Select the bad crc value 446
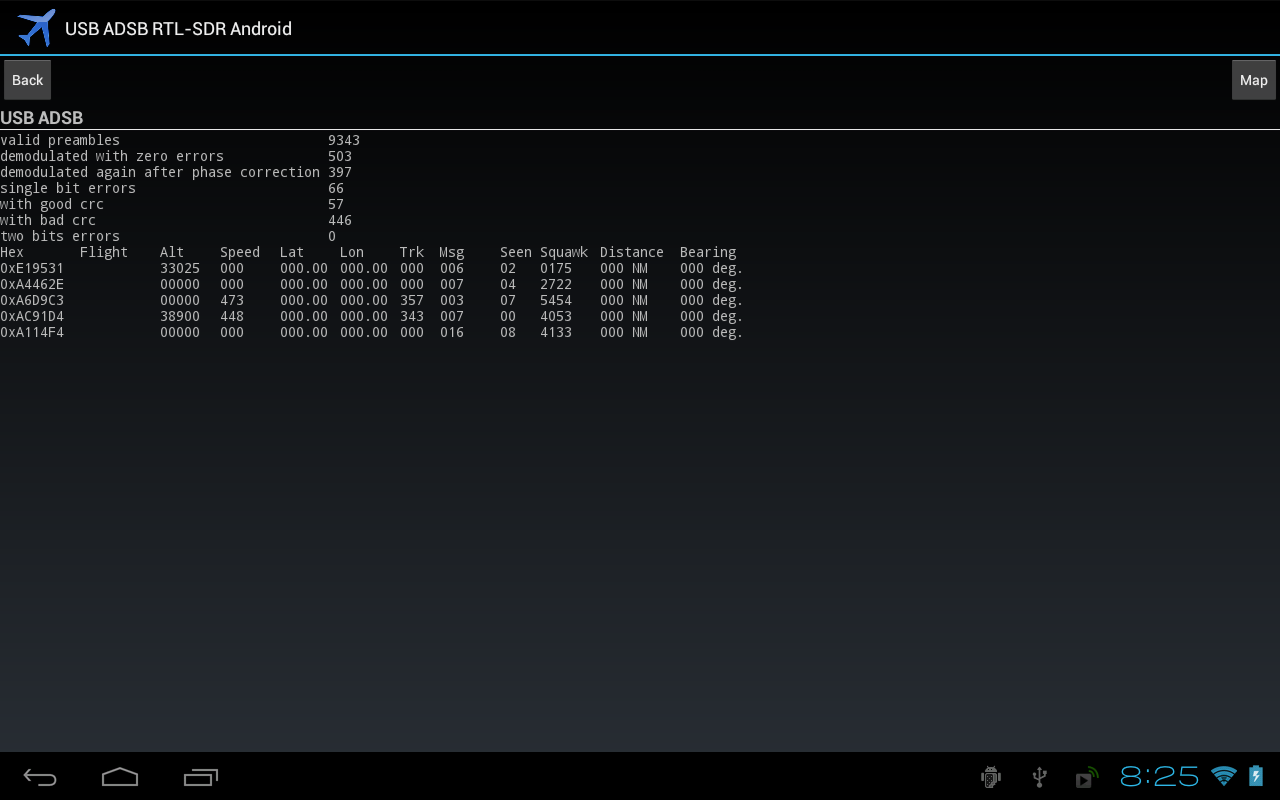The height and width of the screenshot is (800, 1280). [340, 220]
